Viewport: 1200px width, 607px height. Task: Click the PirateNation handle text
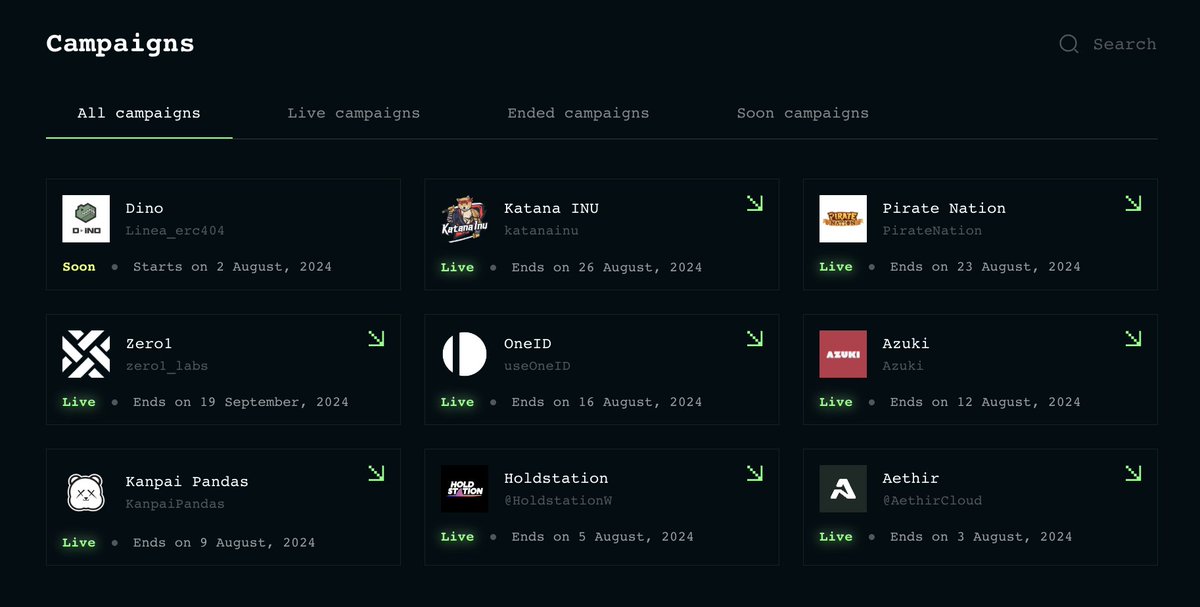pos(932,231)
